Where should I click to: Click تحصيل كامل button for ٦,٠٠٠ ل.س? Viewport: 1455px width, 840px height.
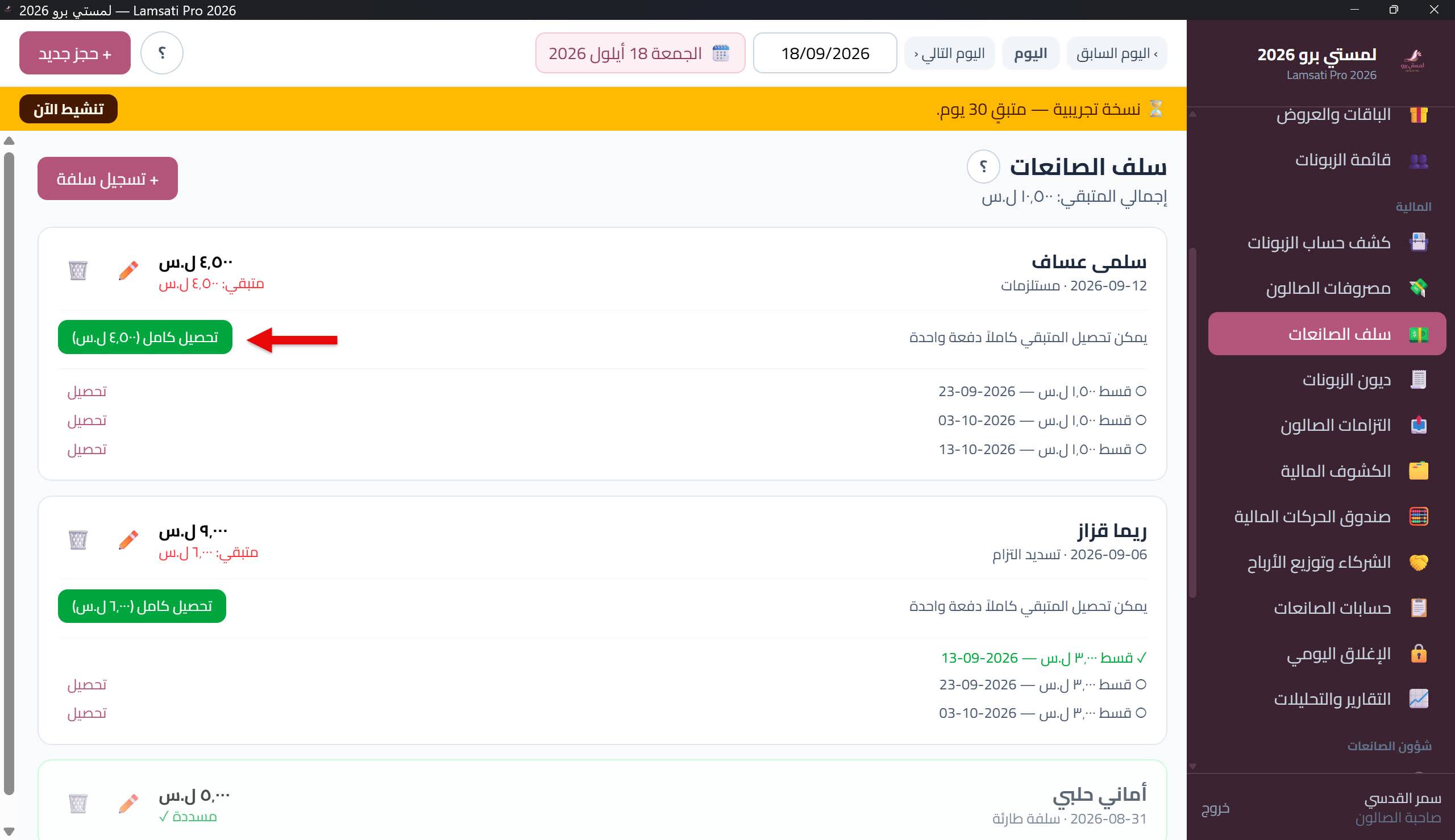click(142, 606)
